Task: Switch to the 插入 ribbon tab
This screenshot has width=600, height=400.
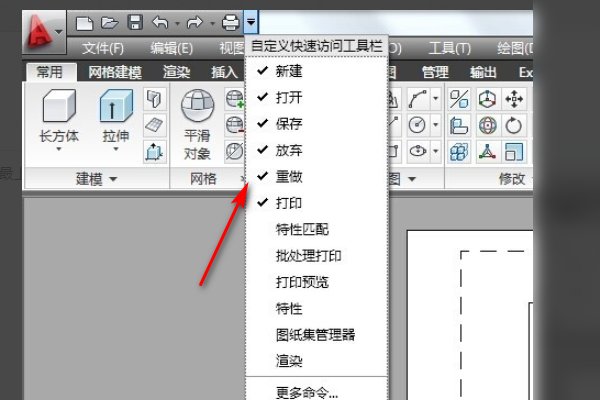Action: 225,72
